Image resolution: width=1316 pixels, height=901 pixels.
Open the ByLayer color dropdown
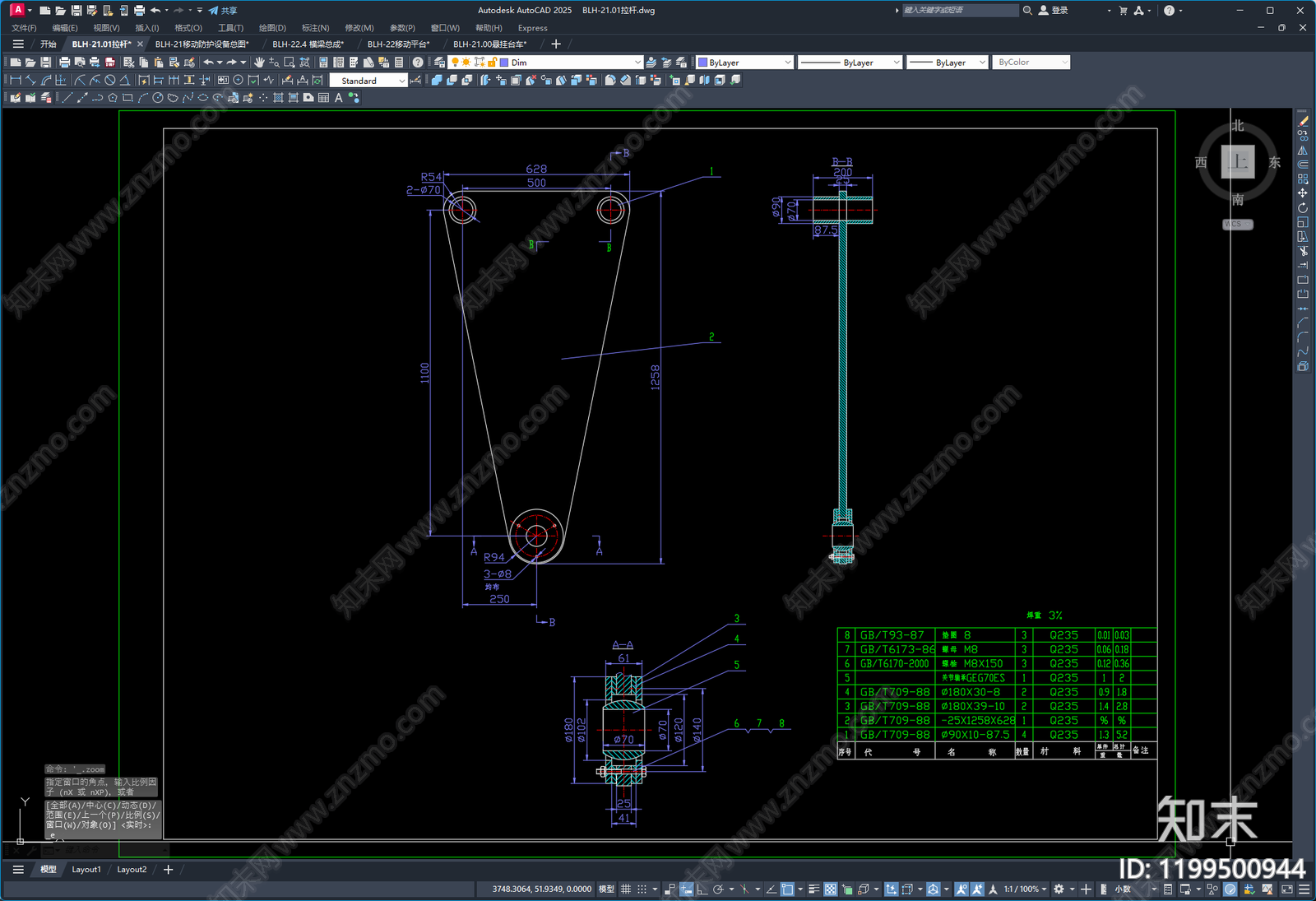[x=787, y=63]
